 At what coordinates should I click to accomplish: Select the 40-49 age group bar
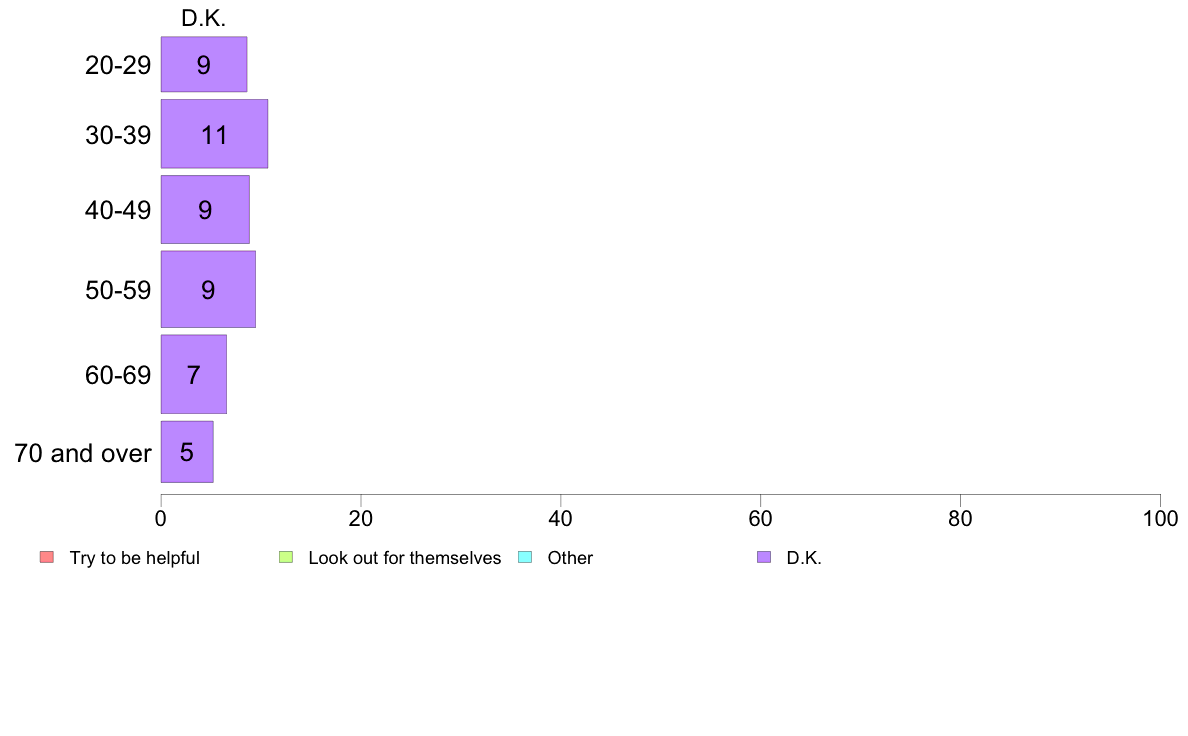click(205, 209)
